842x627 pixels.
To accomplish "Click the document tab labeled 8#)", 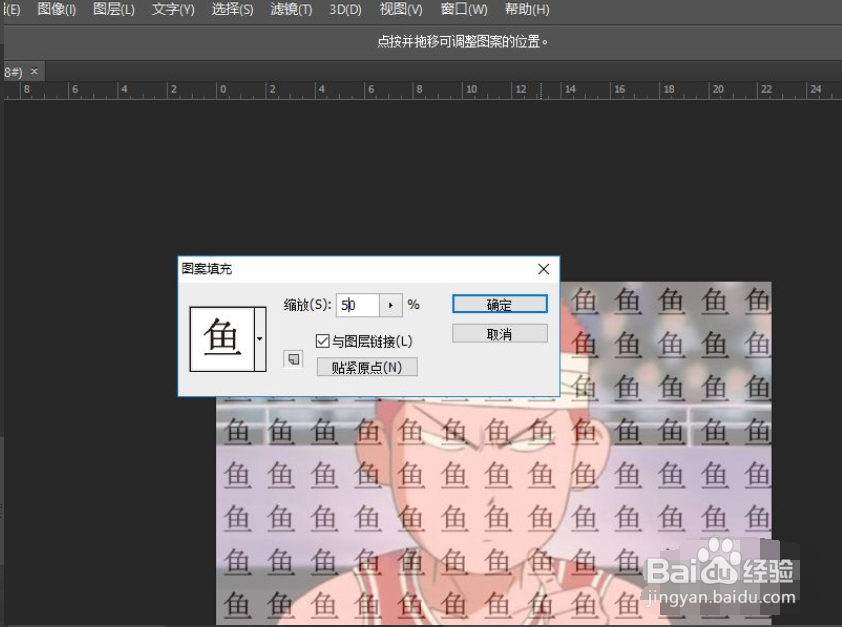I will (x=13, y=71).
